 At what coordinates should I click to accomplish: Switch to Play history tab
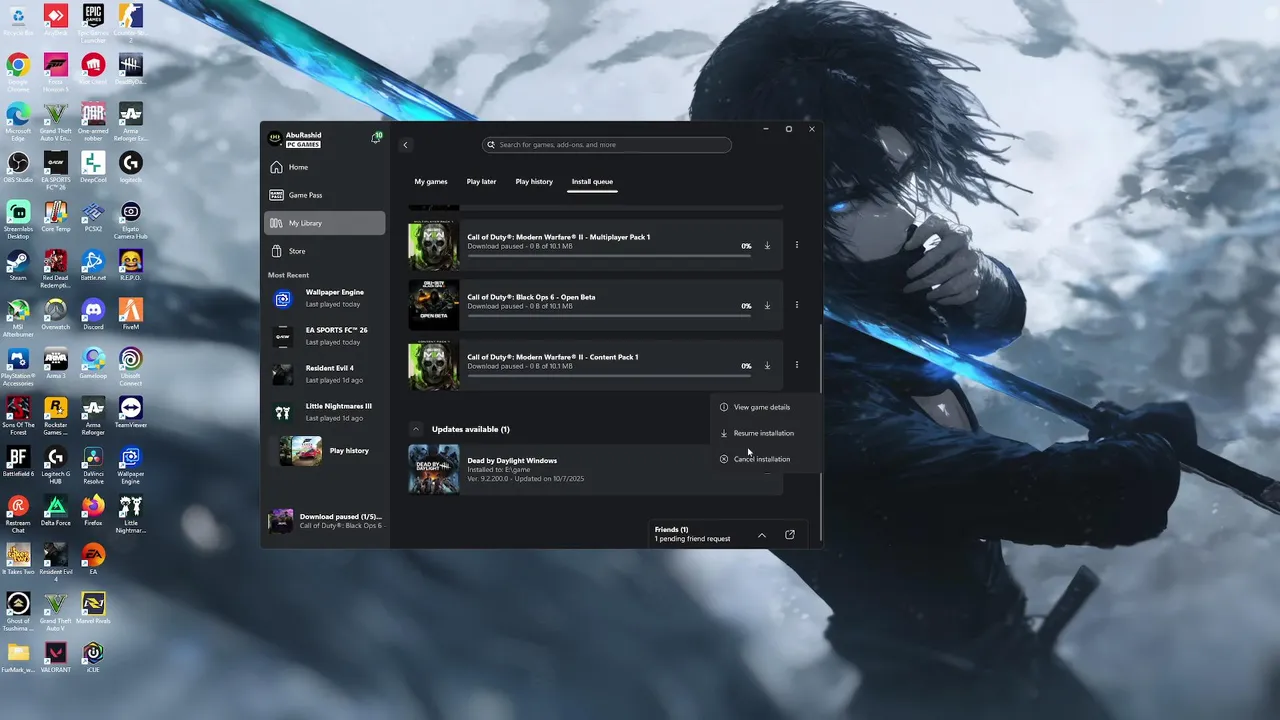point(534,182)
